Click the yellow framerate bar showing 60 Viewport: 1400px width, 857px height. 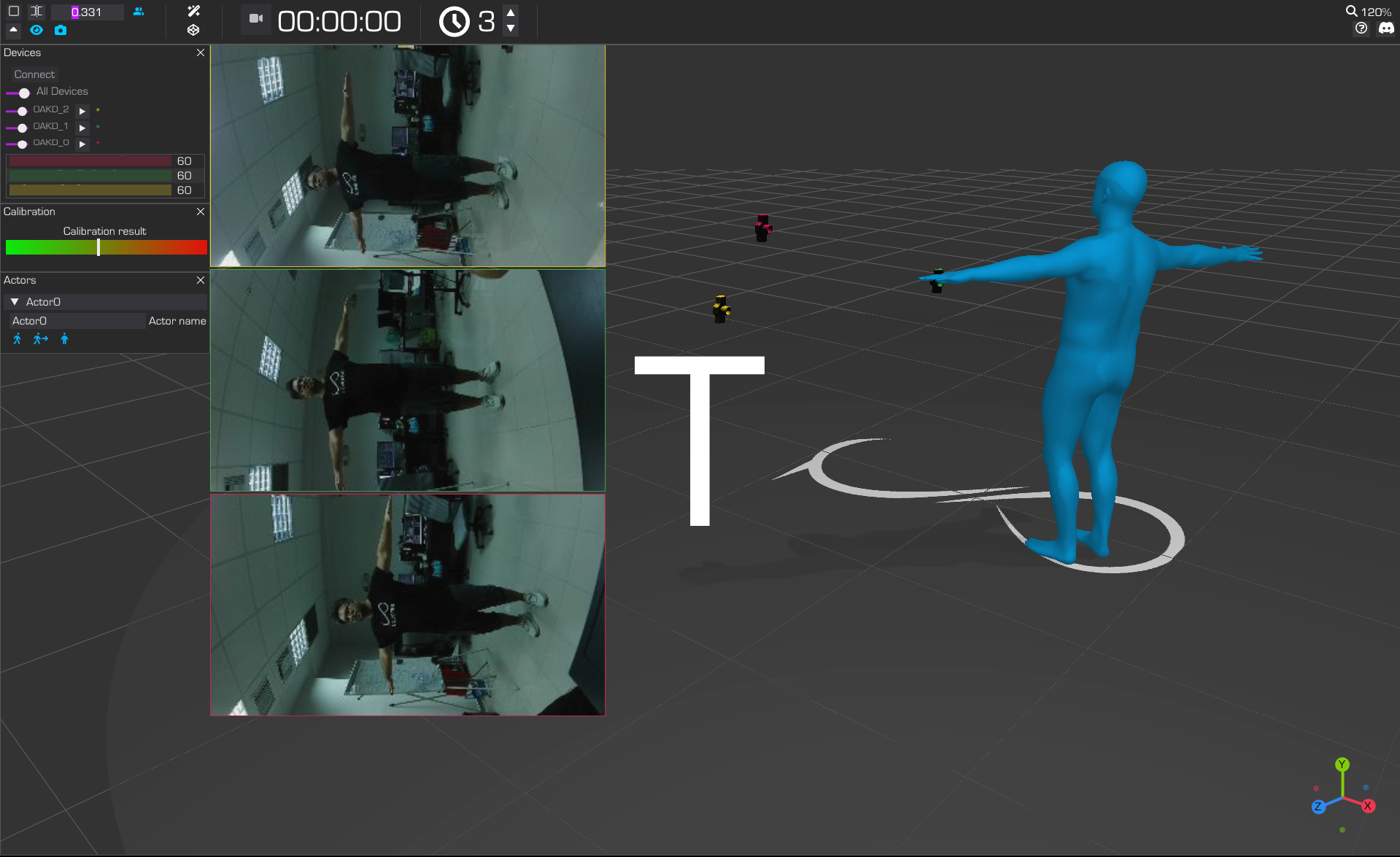click(x=90, y=190)
